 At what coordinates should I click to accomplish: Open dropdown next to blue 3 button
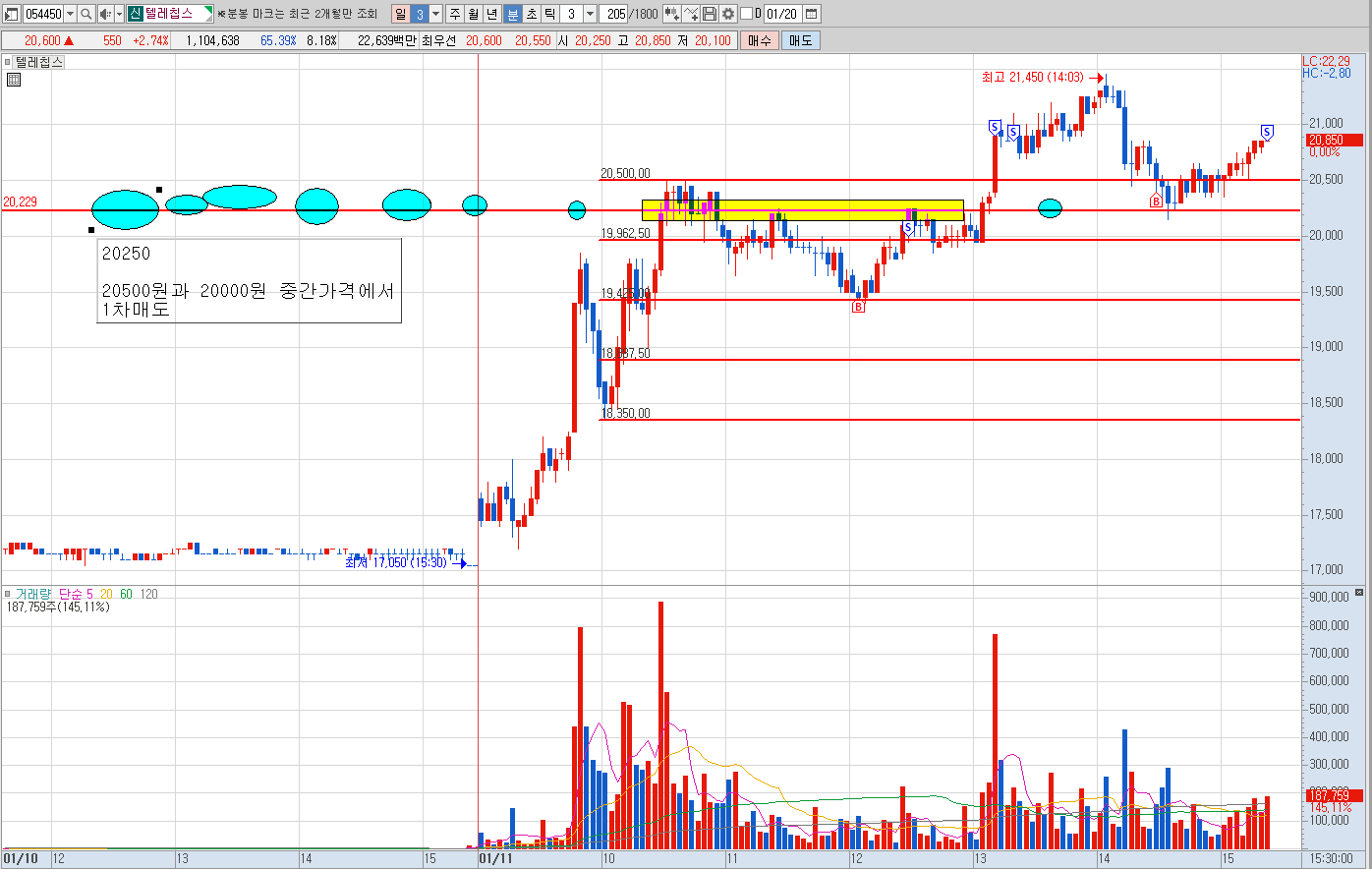[x=436, y=14]
